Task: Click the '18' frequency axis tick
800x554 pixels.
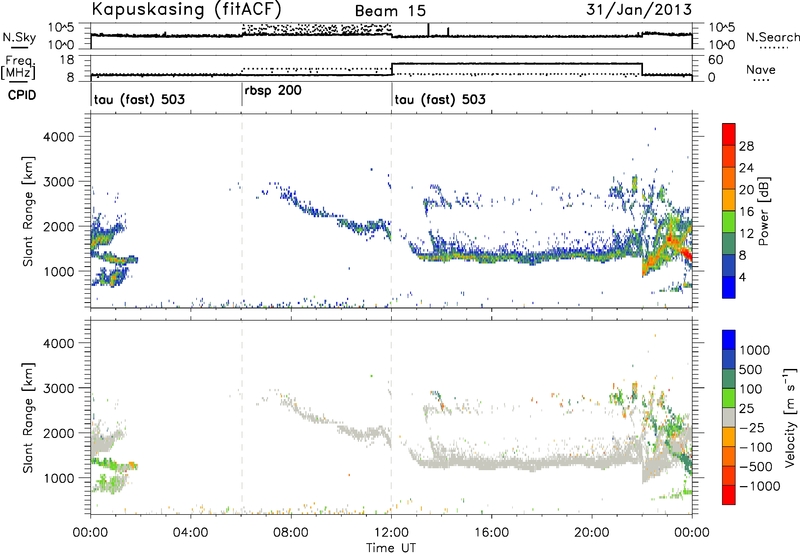Action: (66, 60)
